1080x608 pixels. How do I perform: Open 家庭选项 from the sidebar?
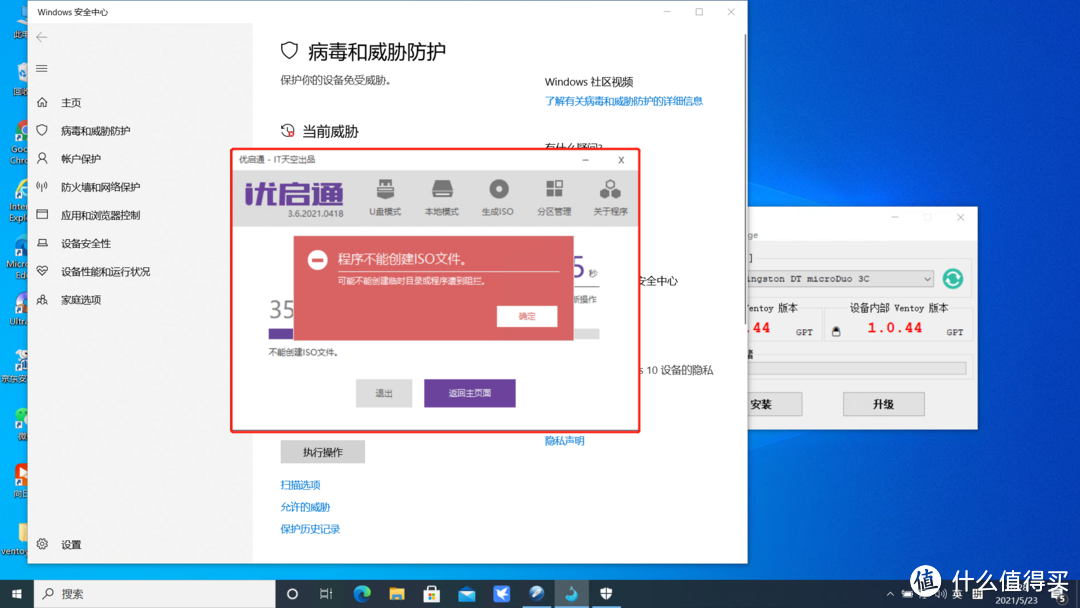pyautogui.click(x=81, y=298)
